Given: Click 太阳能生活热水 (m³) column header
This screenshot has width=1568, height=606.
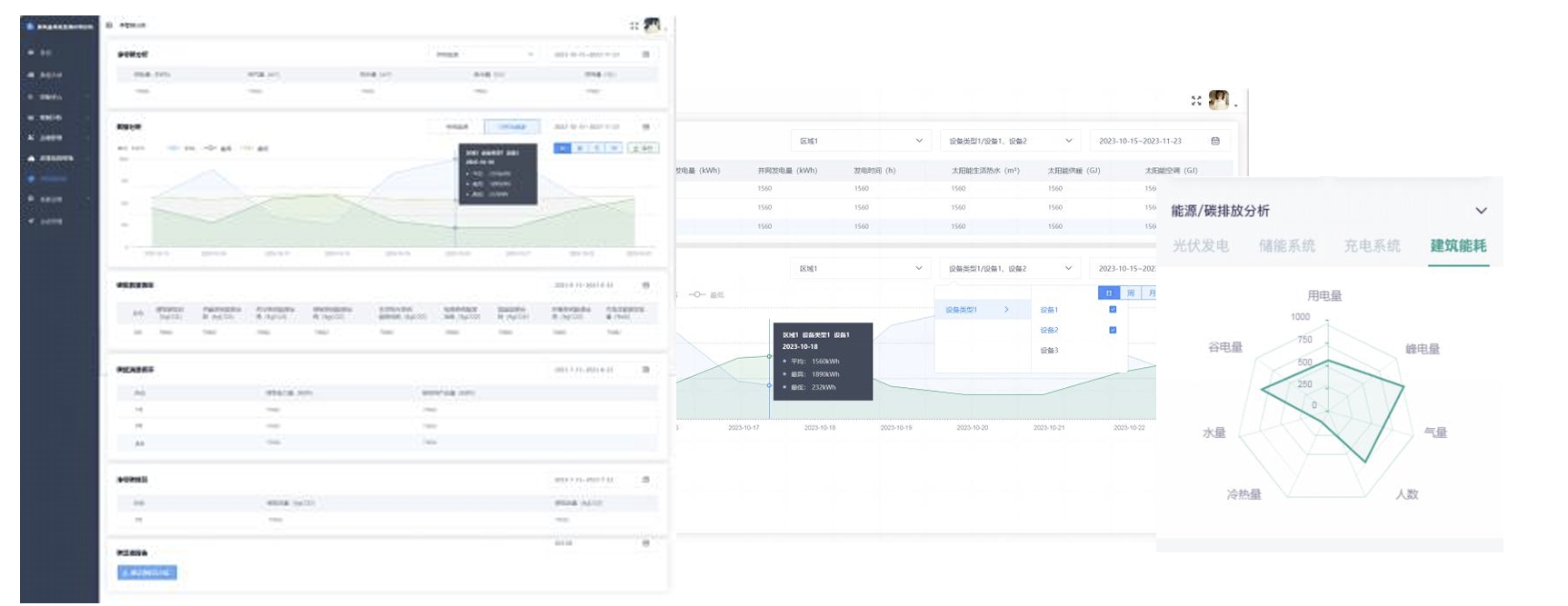Looking at the screenshot, I should click(985, 170).
